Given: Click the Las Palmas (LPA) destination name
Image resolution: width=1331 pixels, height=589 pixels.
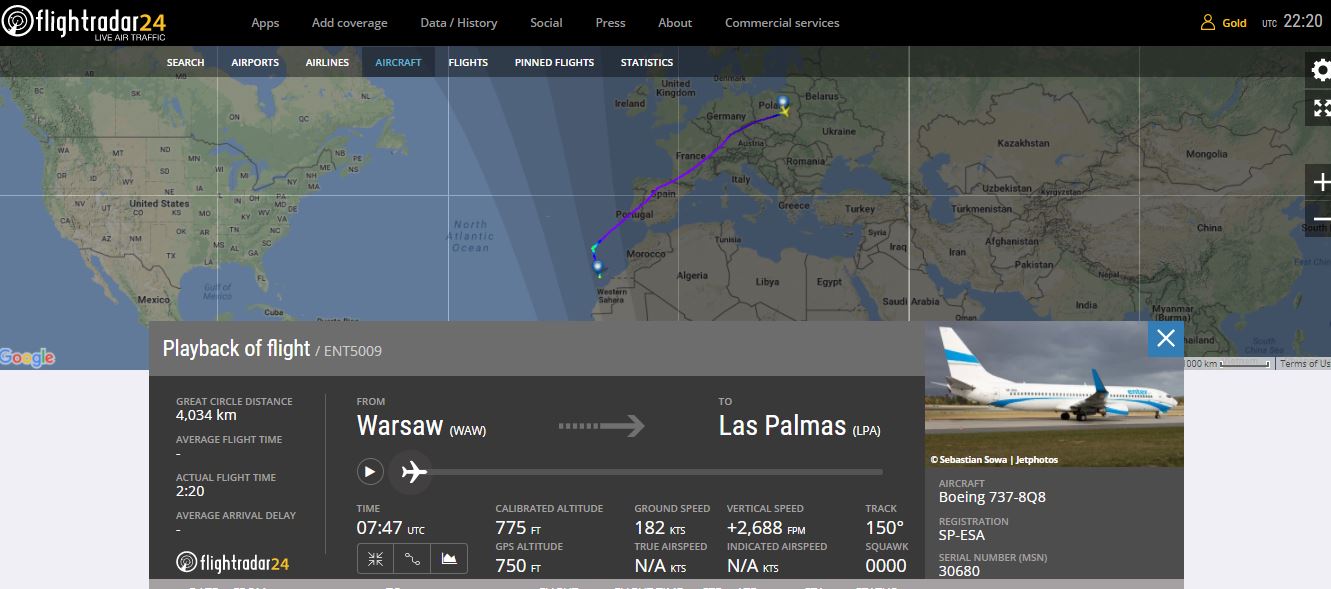Looking at the screenshot, I should (800, 426).
